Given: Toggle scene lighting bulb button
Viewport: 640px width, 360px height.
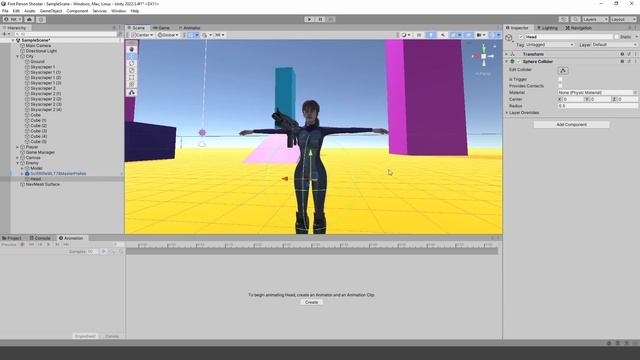Looking at the screenshot, I should pyautogui.click(x=431, y=35).
